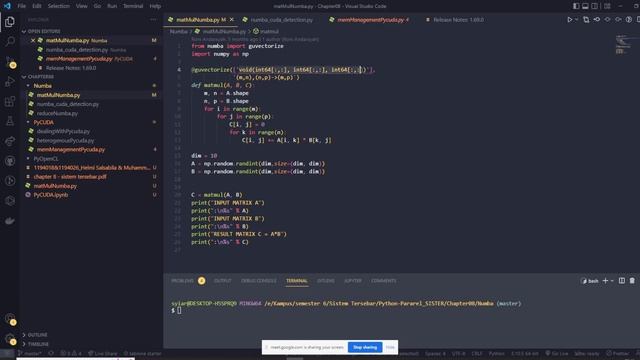Click Hide in the screen sharing banner

click(390, 347)
